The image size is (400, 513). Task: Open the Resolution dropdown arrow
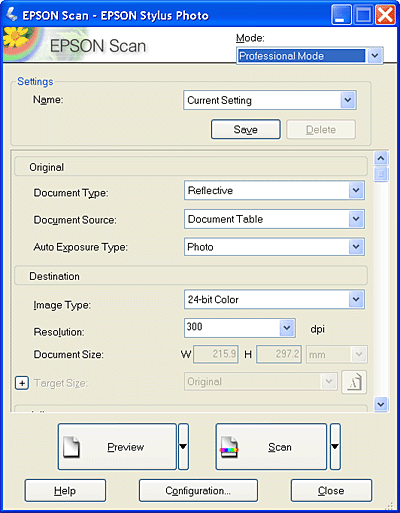tap(287, 328)
